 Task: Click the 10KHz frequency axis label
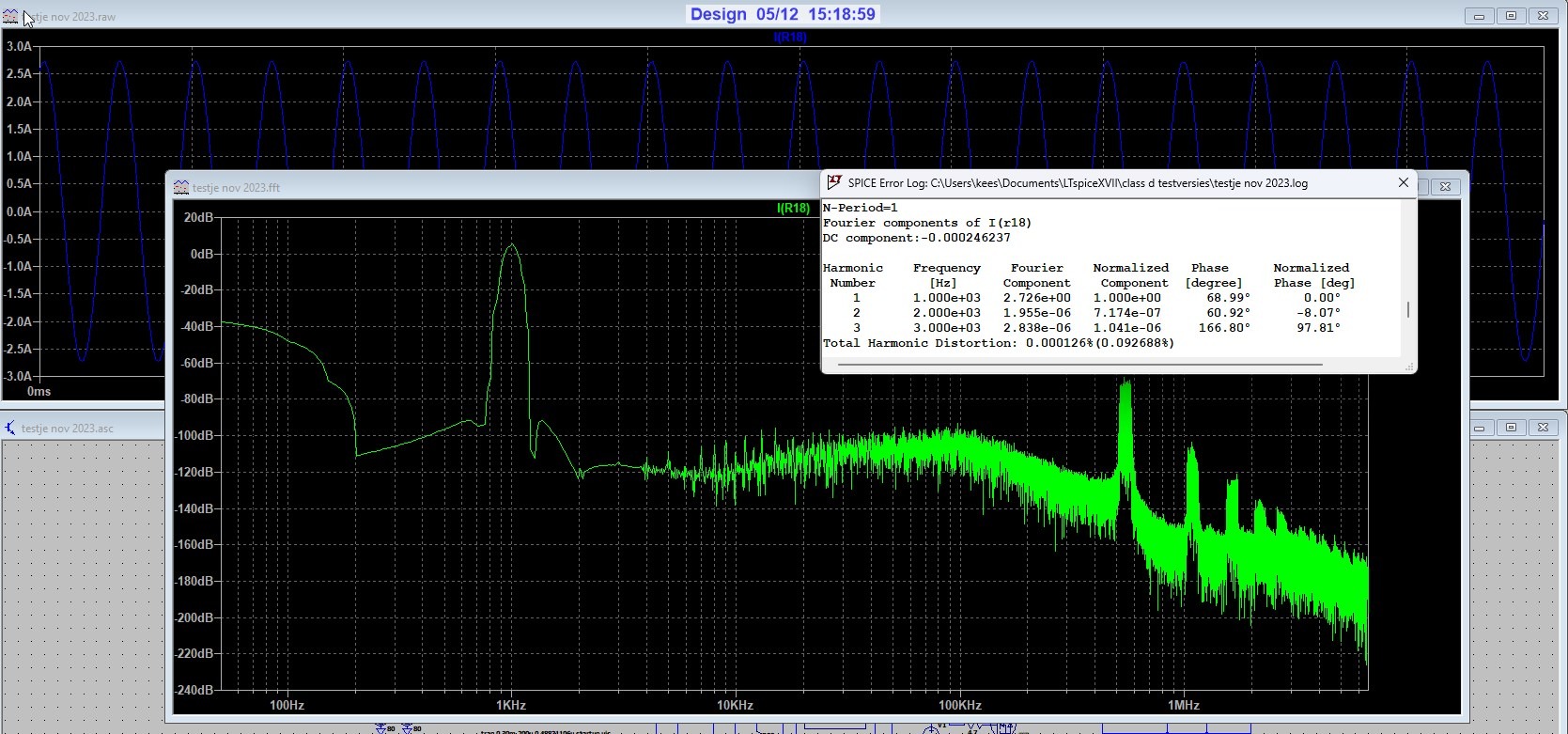click(735, 705)
